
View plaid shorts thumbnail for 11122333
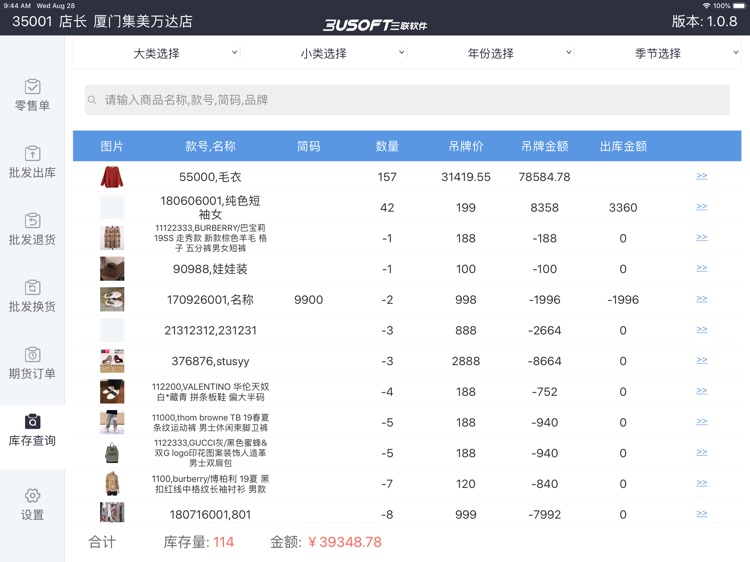(x=112, y=238)
